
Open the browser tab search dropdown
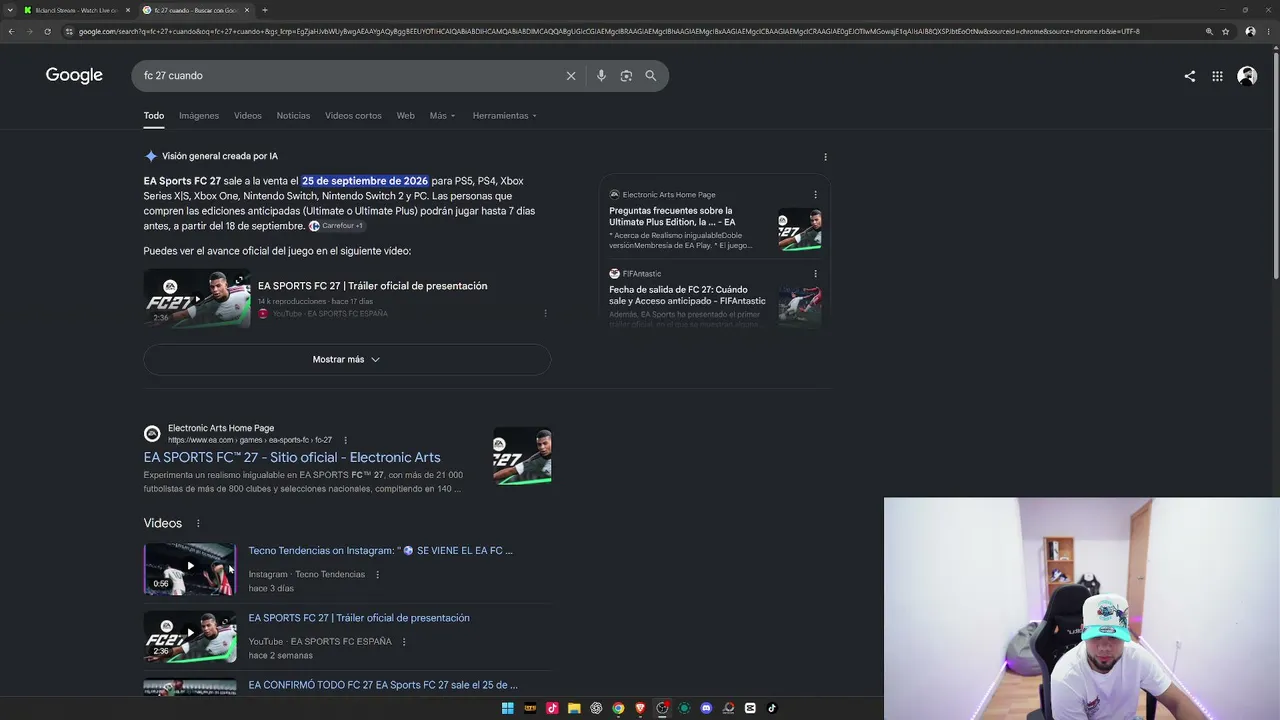11,10
